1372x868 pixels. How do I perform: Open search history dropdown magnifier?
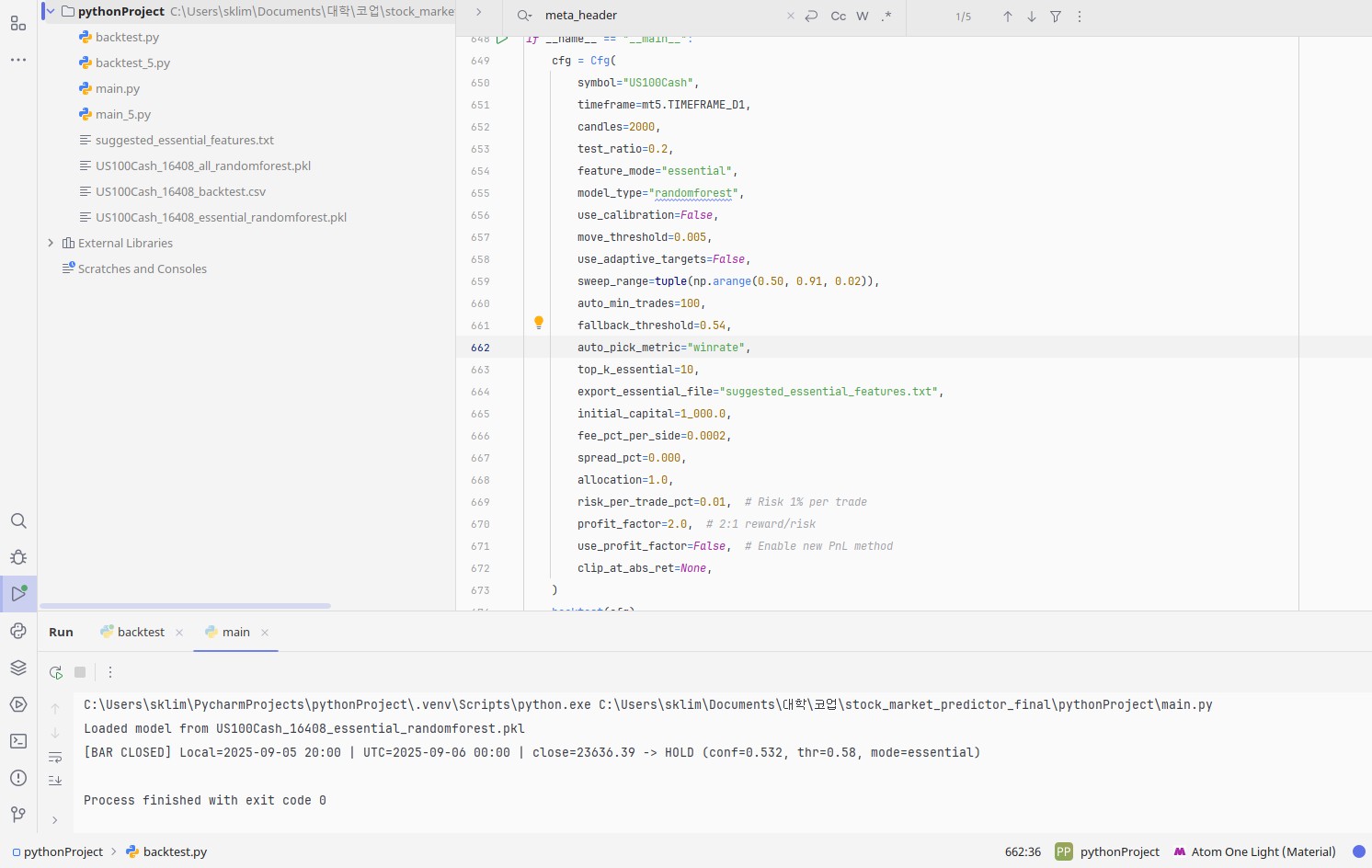coord(524,16)
